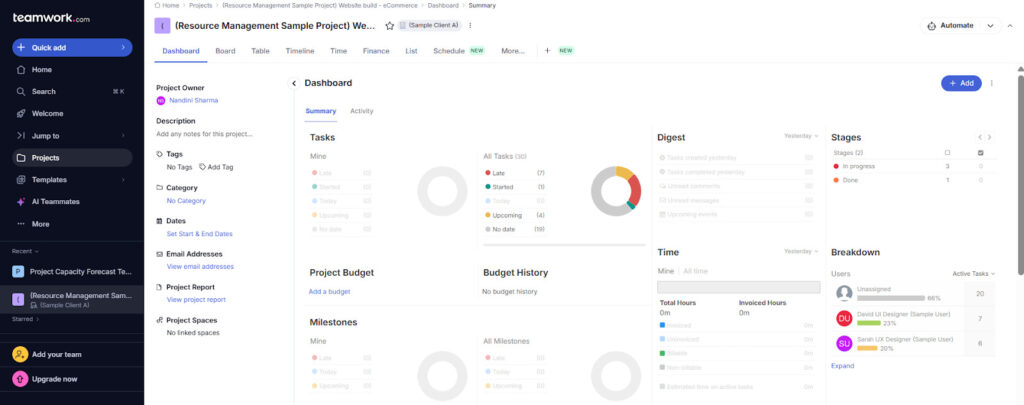Click Add your team icon
This screenshot has height=405, width=1024.
[20, 354]
